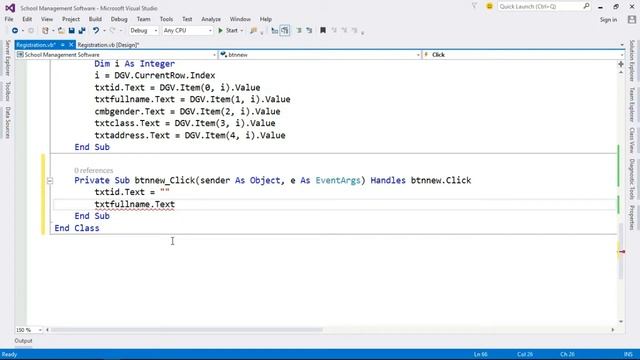The width and height of the screenshot is (640, 360).
Task: Open the File menu
Action: pyautogui.click(x=9, y=19)
